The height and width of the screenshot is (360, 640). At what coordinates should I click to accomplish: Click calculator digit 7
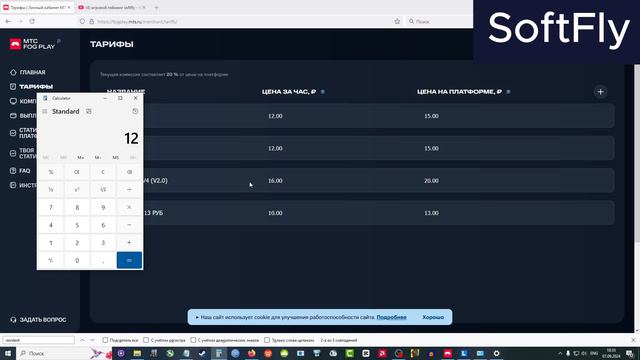click(x=51, y=207)
